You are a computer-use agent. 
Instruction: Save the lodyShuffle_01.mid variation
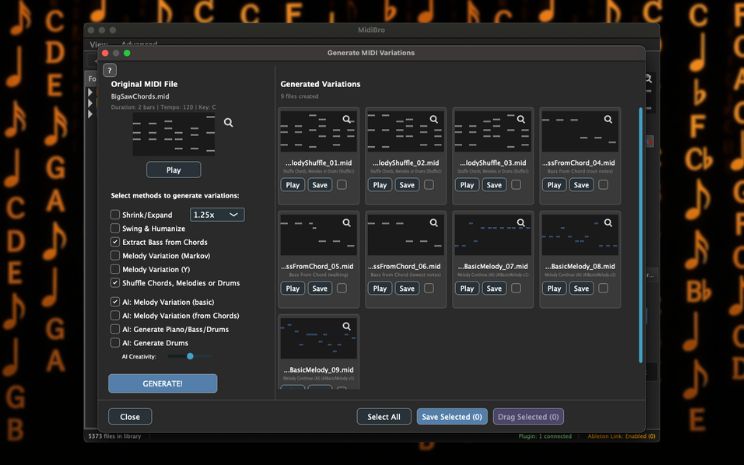pos(320,185)
